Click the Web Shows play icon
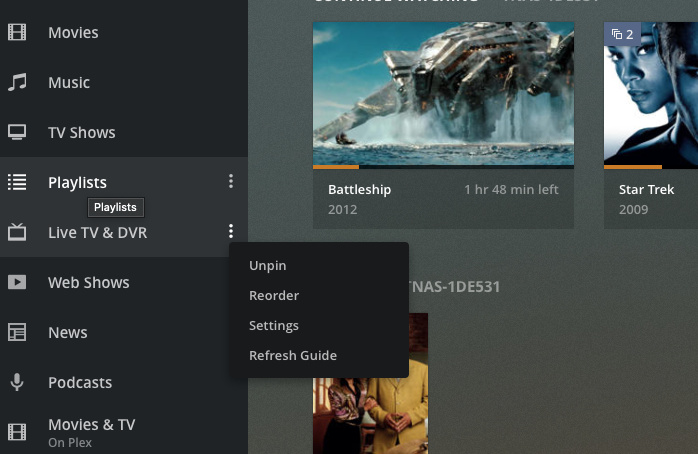The image size is (698, 454). coord(17,282)
